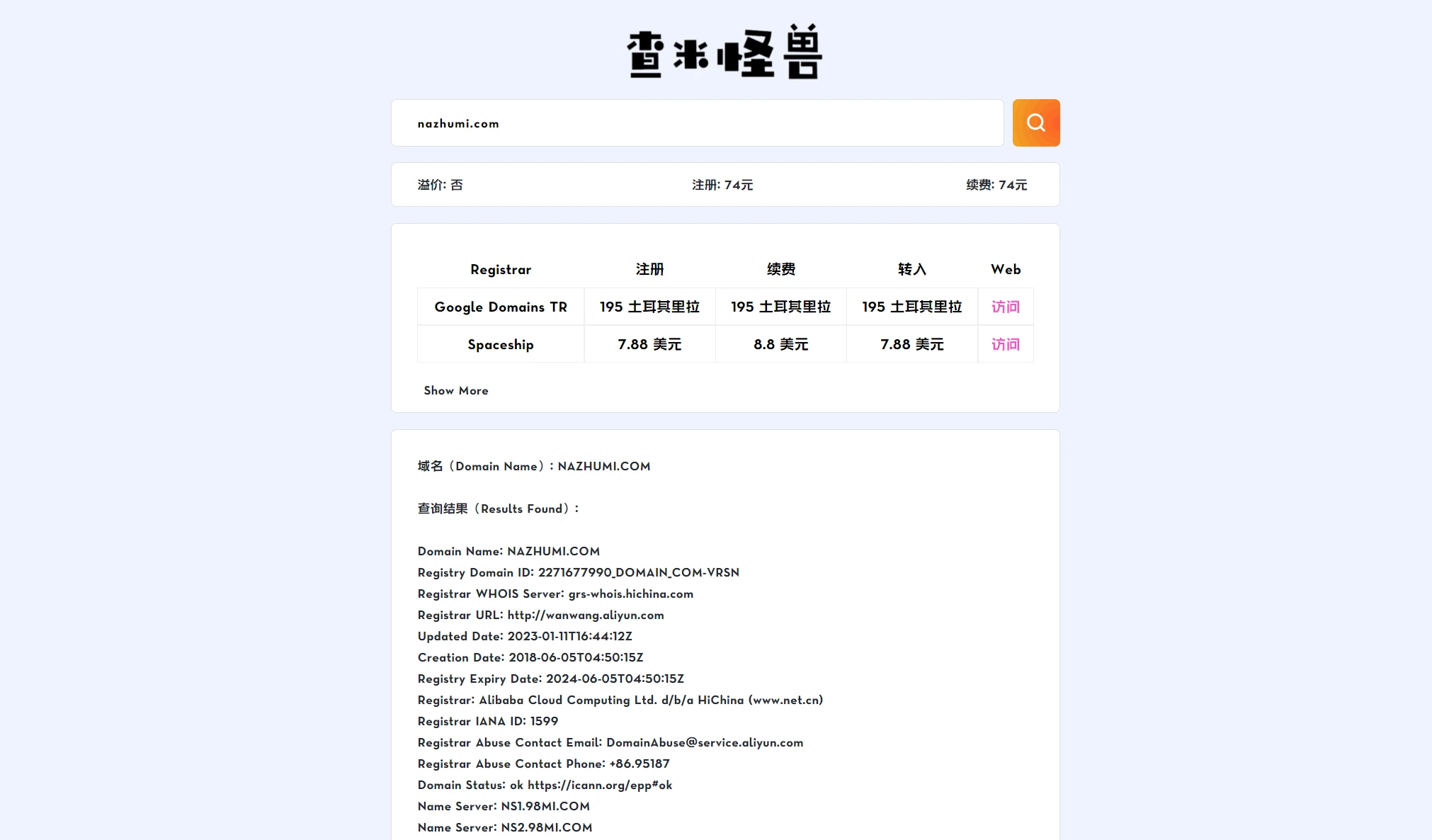Click Google Domains 195 土耳其里拉 transfer price
The image size is (1432, 840).
click(911, 307)
